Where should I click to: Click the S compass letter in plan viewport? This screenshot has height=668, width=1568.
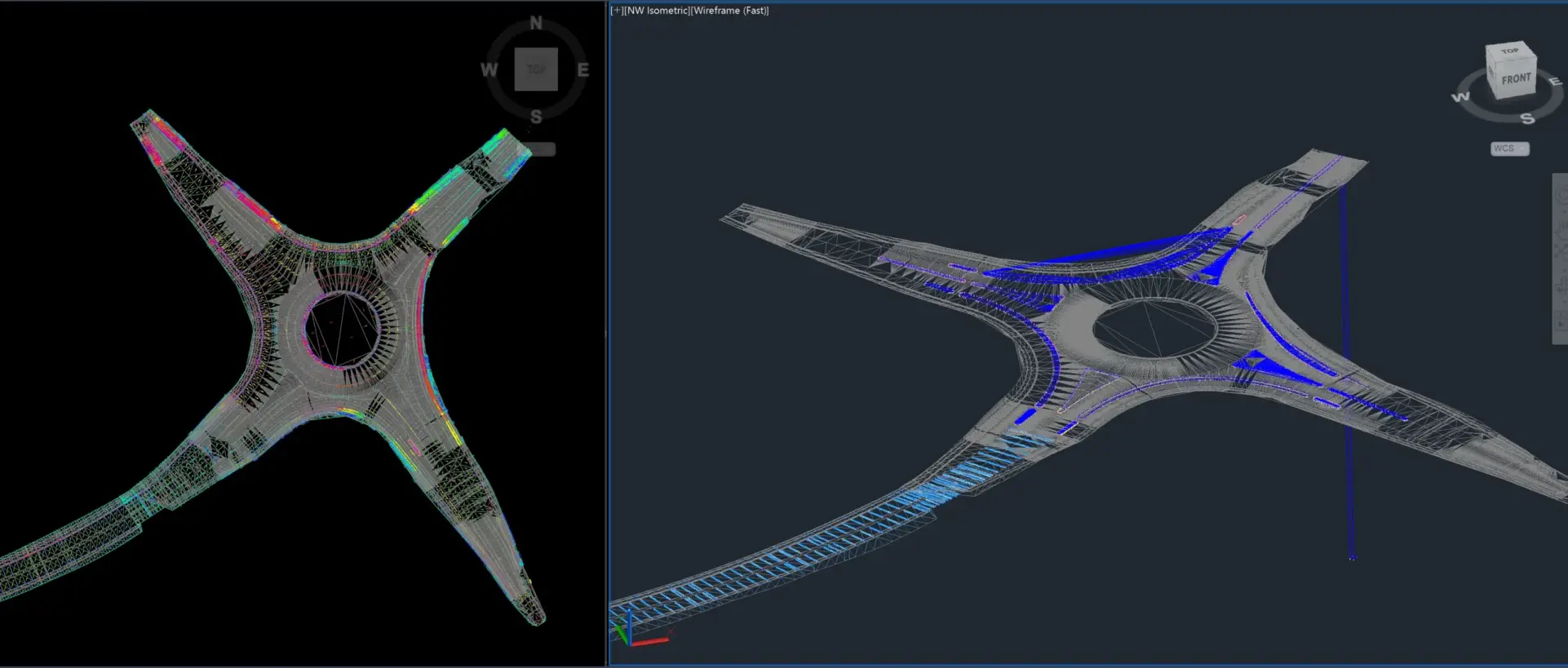[536, 117]
